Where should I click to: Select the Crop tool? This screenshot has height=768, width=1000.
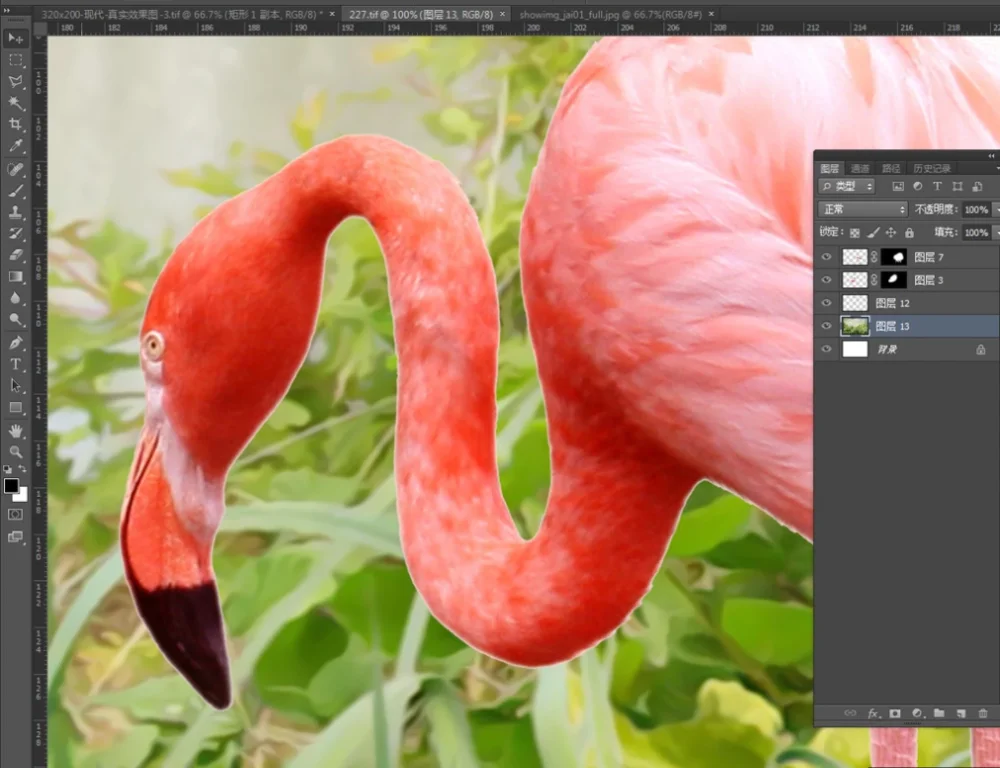point(16,124)
